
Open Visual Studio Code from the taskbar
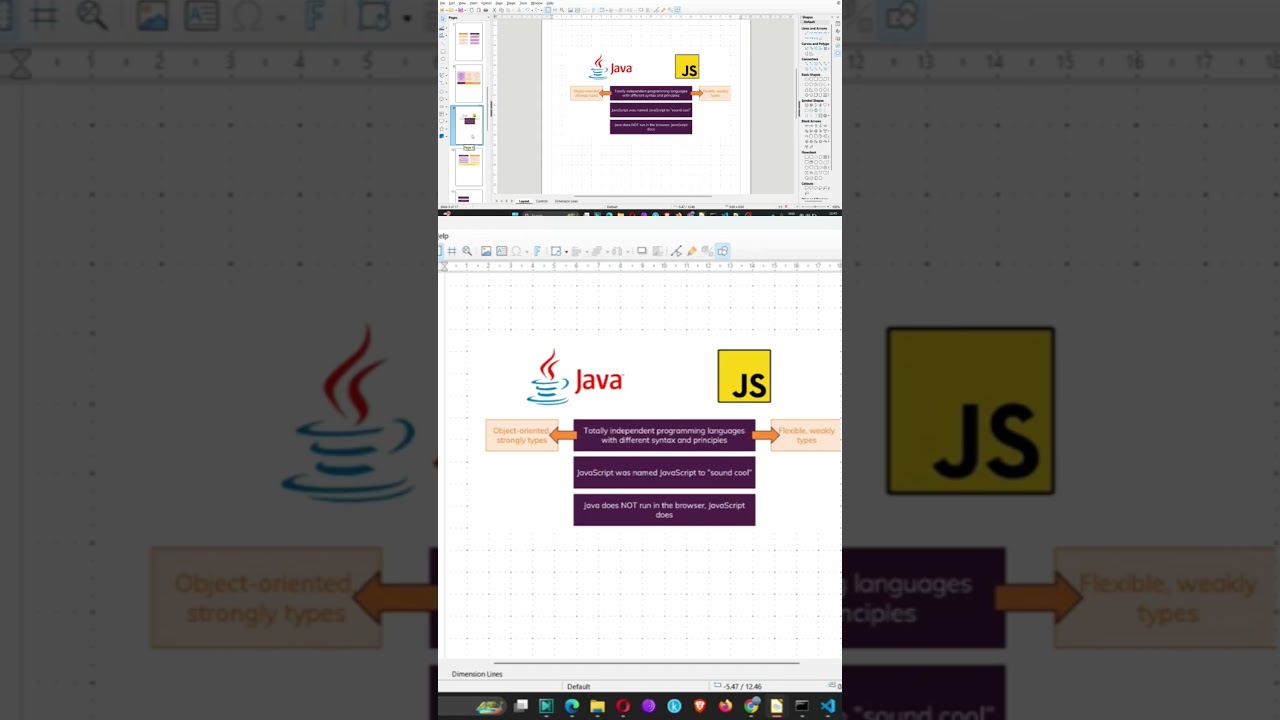click(x=828, y=706)
